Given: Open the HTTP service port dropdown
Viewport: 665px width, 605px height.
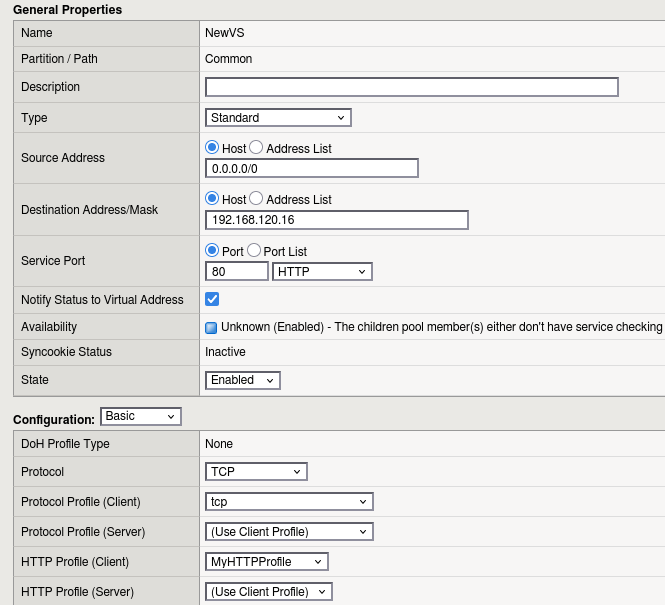Looking at the screenshot, I should pyautogui.click(x=322, y=271).
